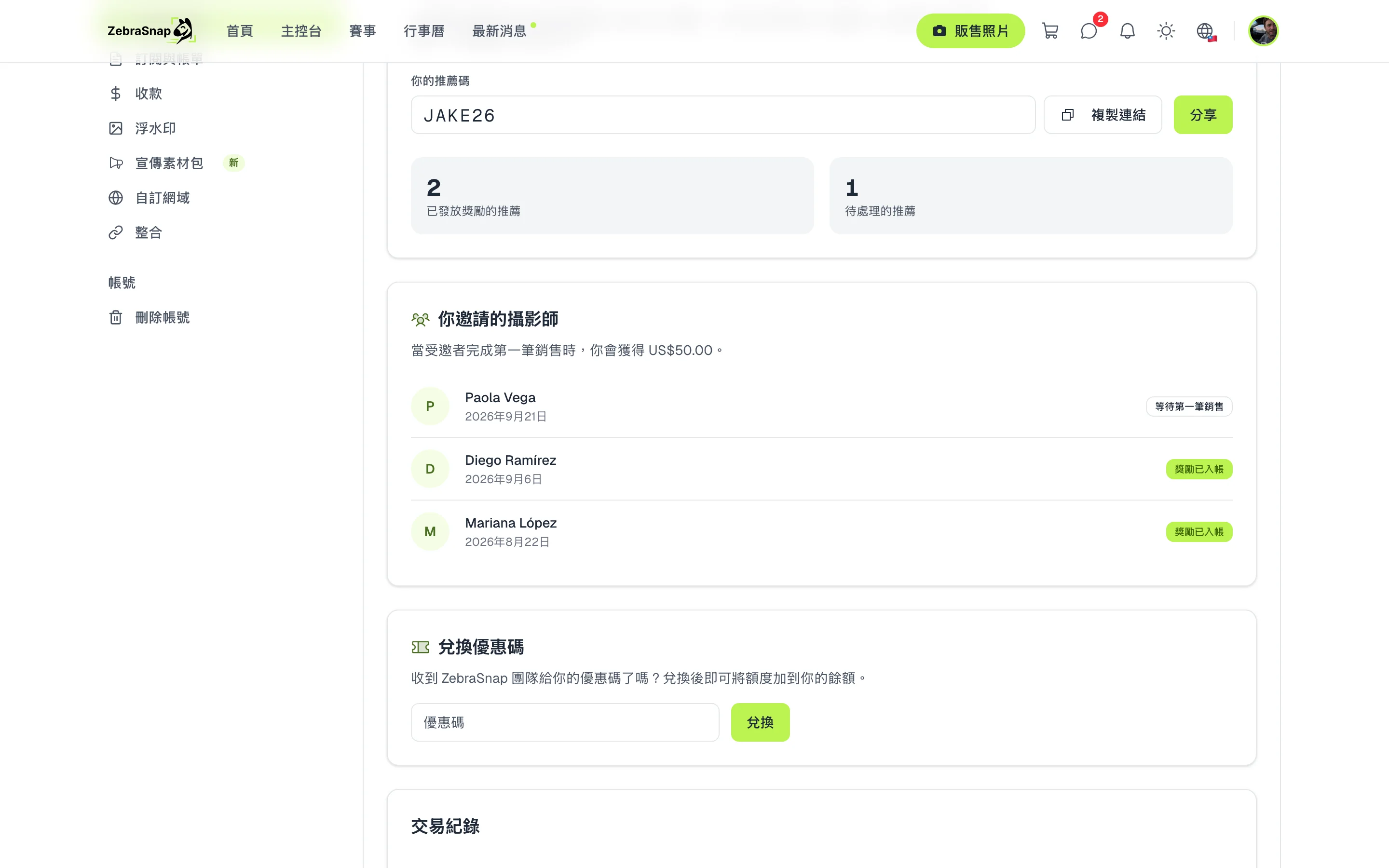Open the user profile avatar menu
This screenshot has width=1389, height=868.
[1263, 31]
